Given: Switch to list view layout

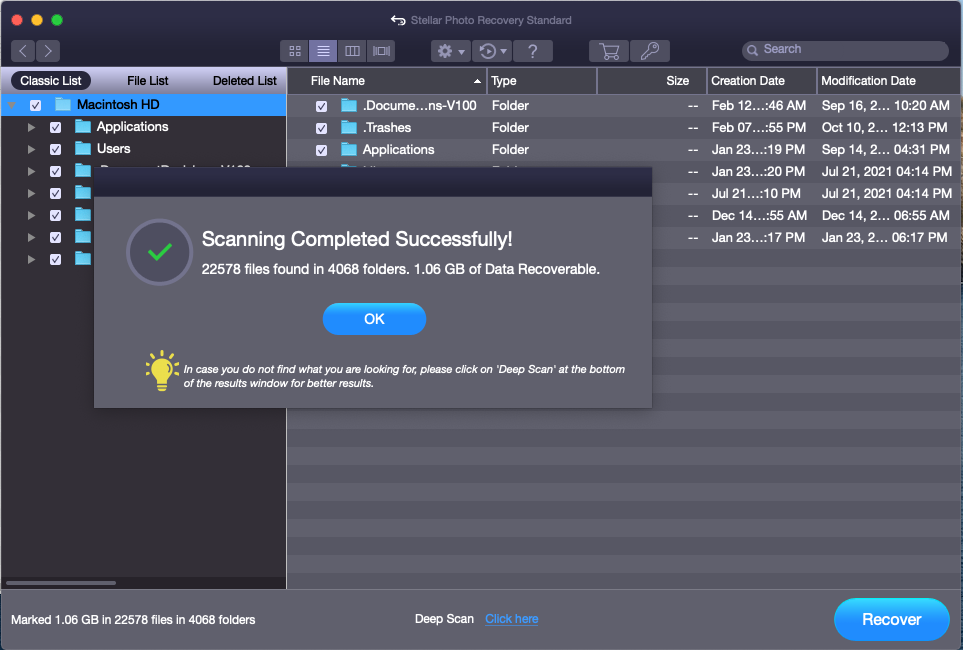Looking at the screenshot, I should (x=323, y=51).
